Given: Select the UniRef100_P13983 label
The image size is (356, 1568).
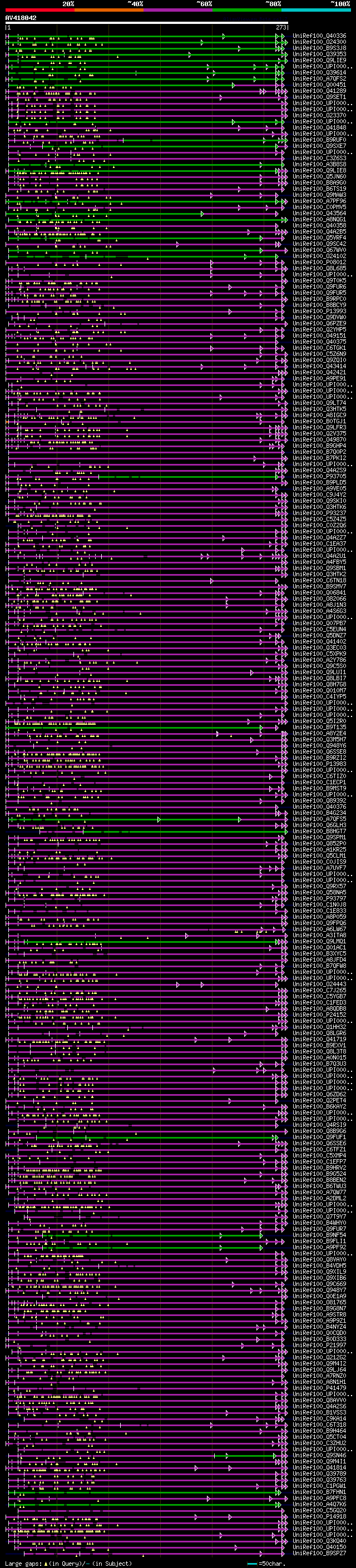Looking at the screenshot, I should 319,764.
